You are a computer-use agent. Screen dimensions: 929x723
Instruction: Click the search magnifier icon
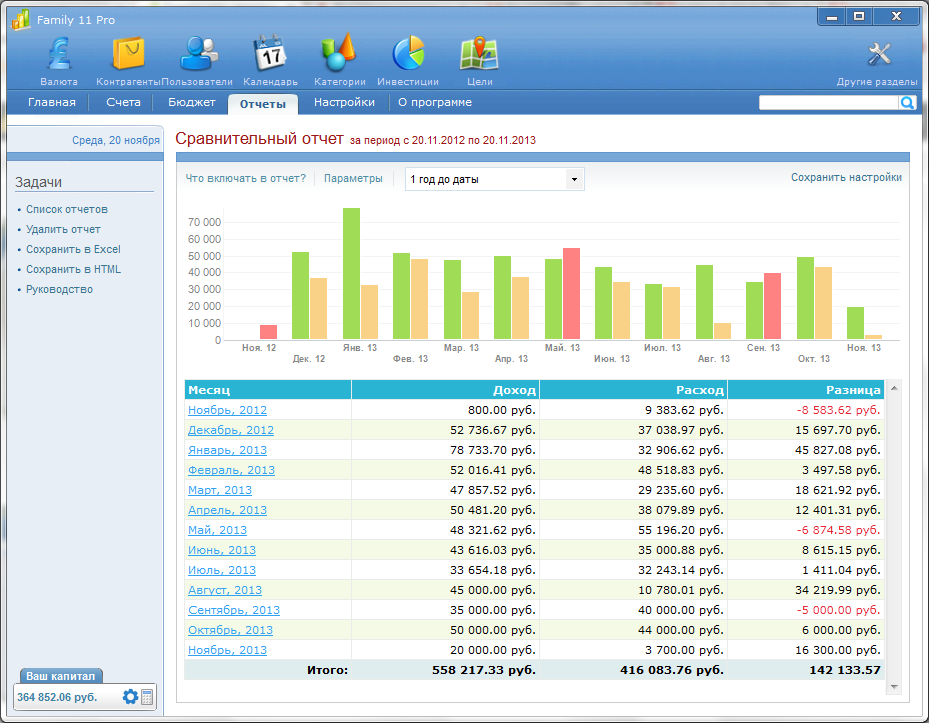pyautogui.click(x=907, y=103)
